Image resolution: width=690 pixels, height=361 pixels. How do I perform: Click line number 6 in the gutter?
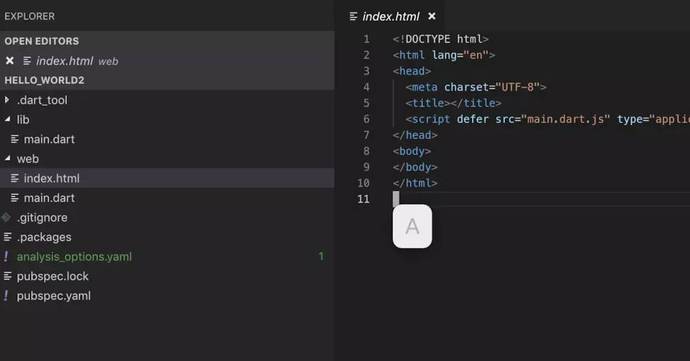[366, 119]
